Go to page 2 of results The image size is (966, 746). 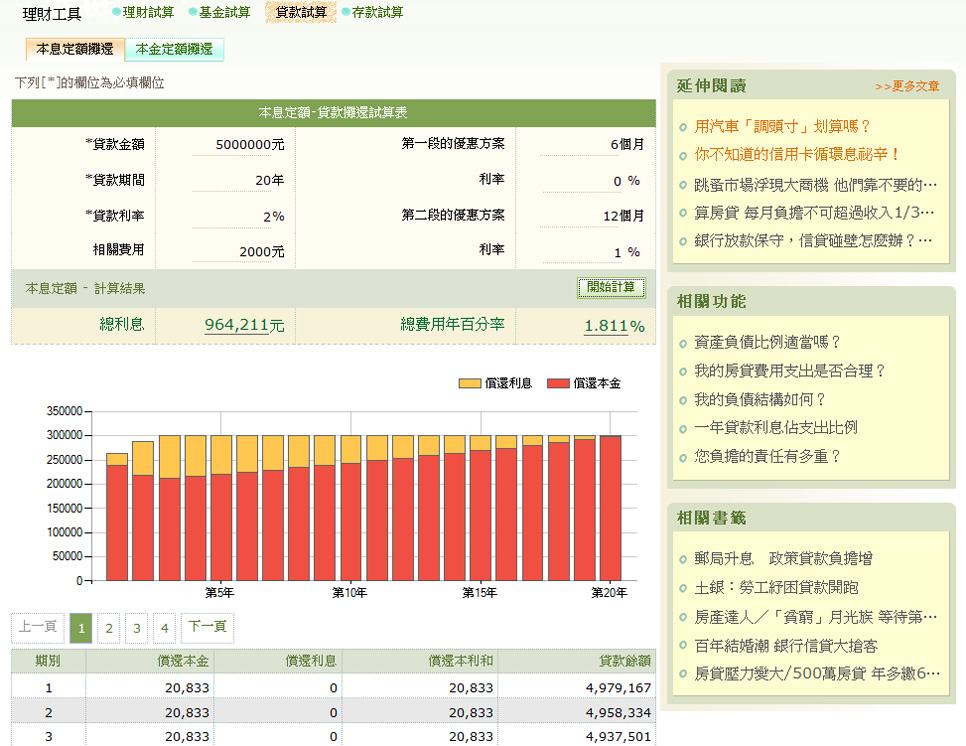109,629
